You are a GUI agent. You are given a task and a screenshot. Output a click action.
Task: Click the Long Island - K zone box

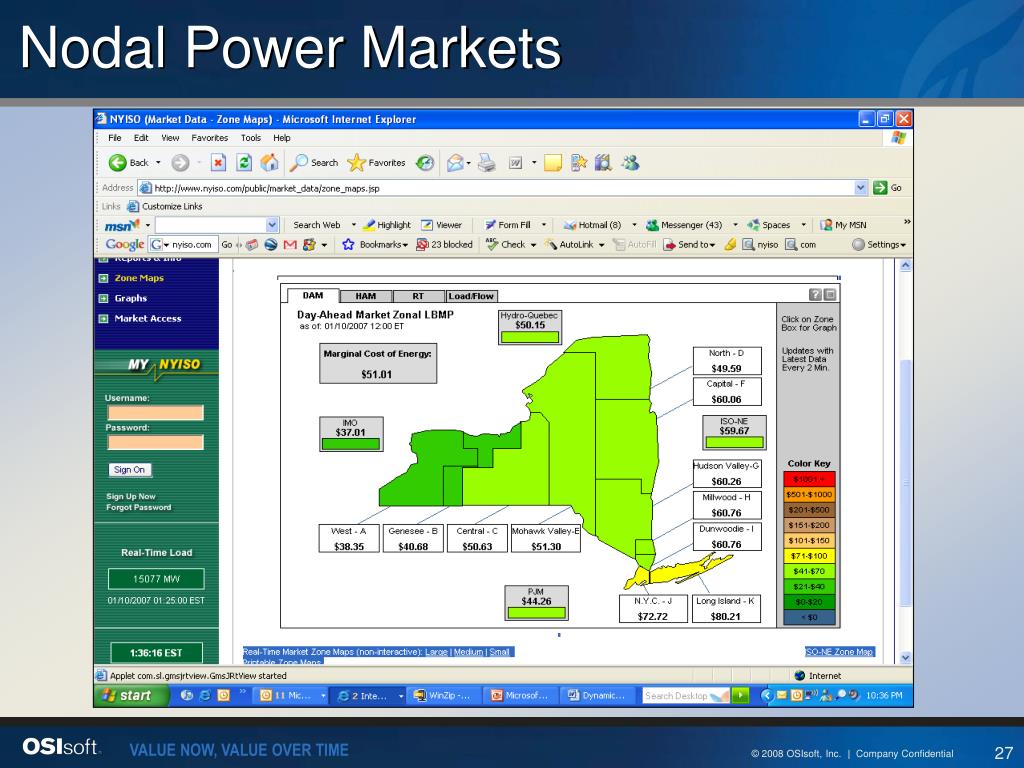pos(726,609)
